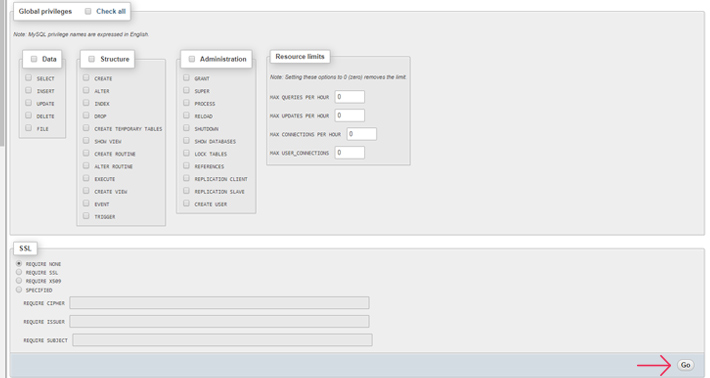Choose the SPECIFIED SSL option
710x378 pixels.
[19, 289]
